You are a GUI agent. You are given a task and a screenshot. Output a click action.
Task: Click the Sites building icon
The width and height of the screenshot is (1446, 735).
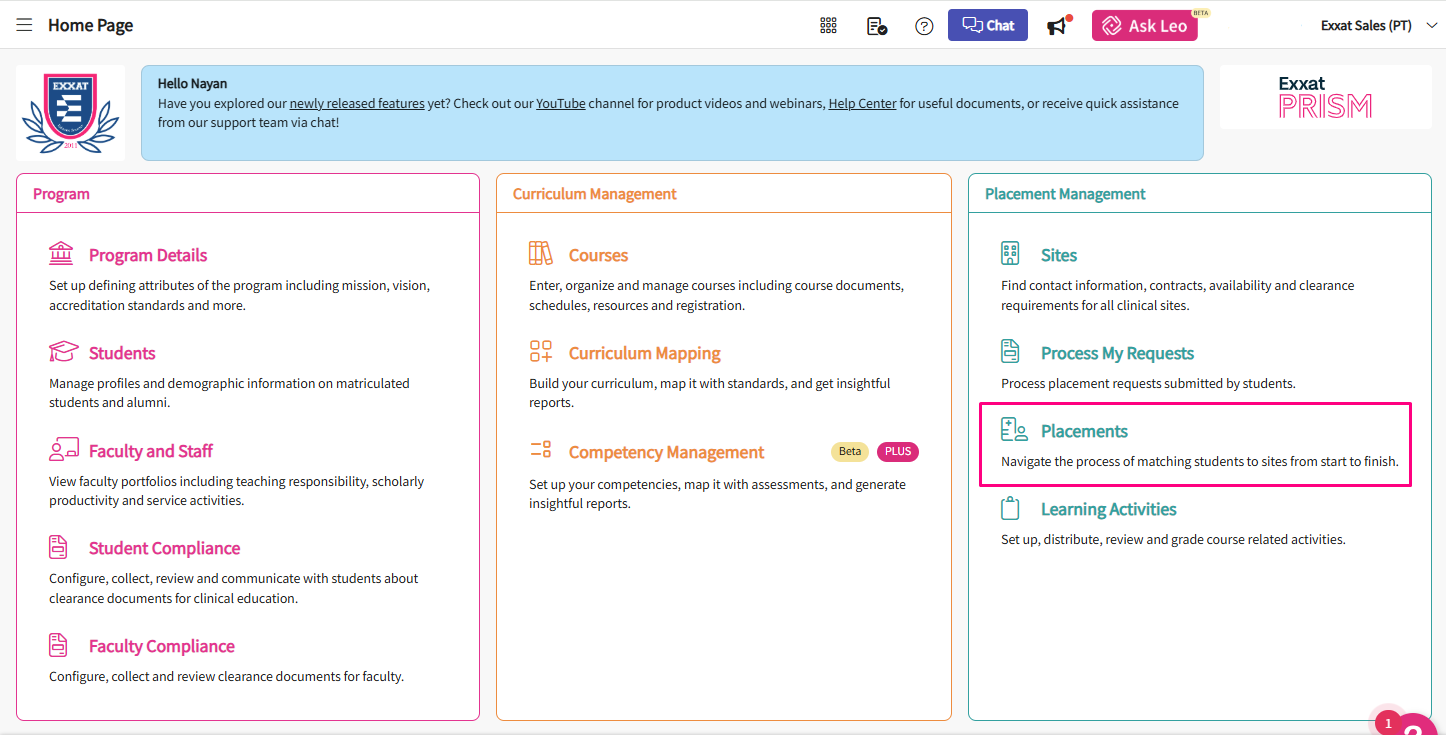[1011, 254]
